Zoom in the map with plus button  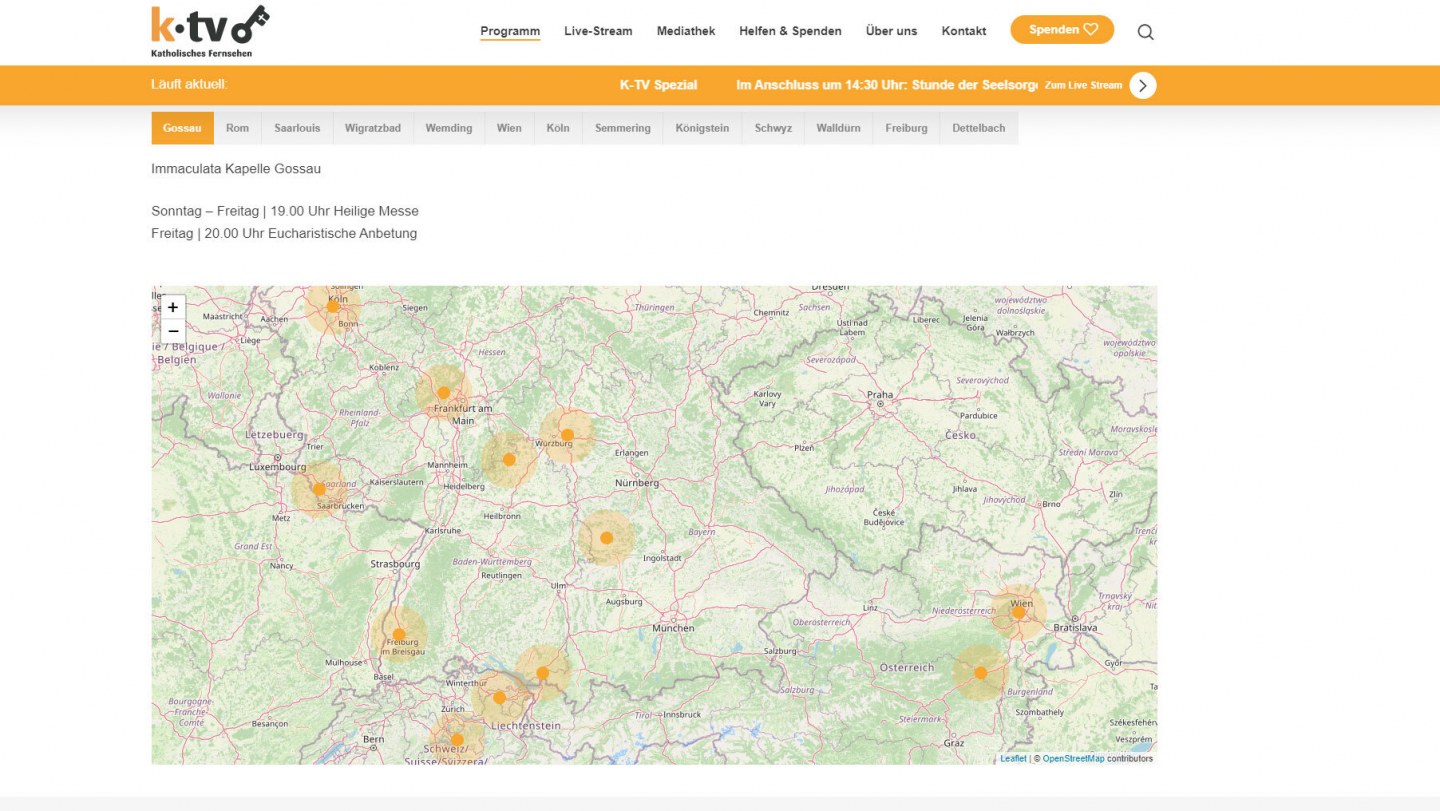(173, 307)
